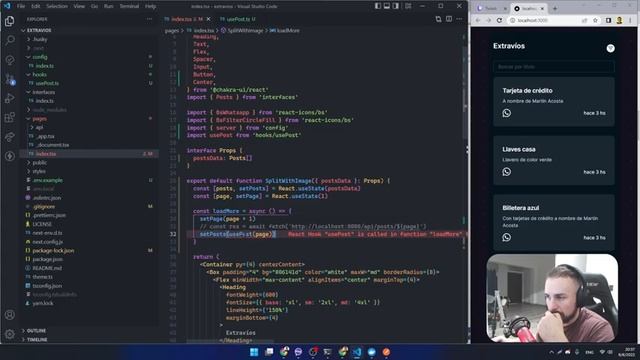Open the Selection menu
Viewport: 640px width, 360px height.
[57, 6]
